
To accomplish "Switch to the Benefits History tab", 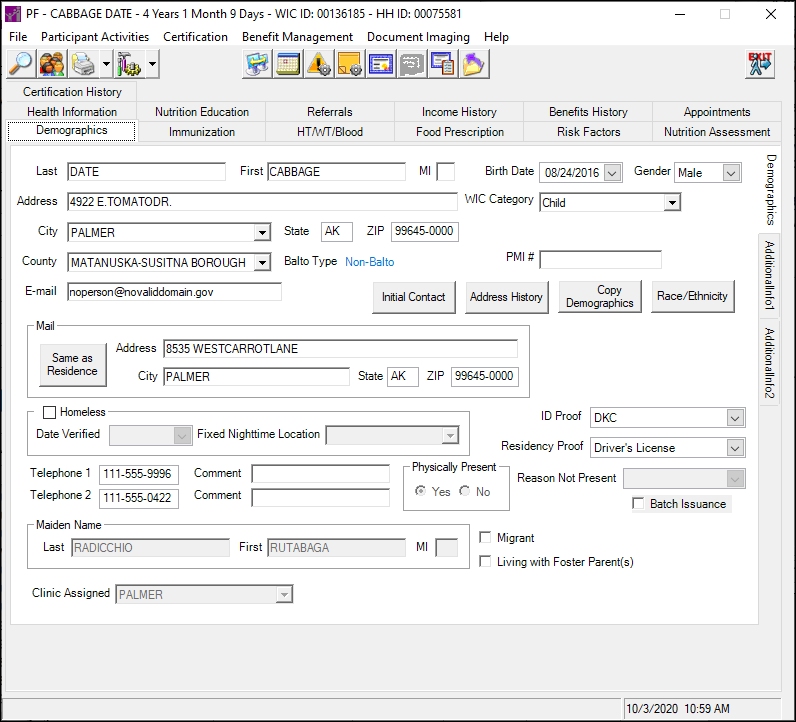I will pyautogui.click(x=588, y=112).
